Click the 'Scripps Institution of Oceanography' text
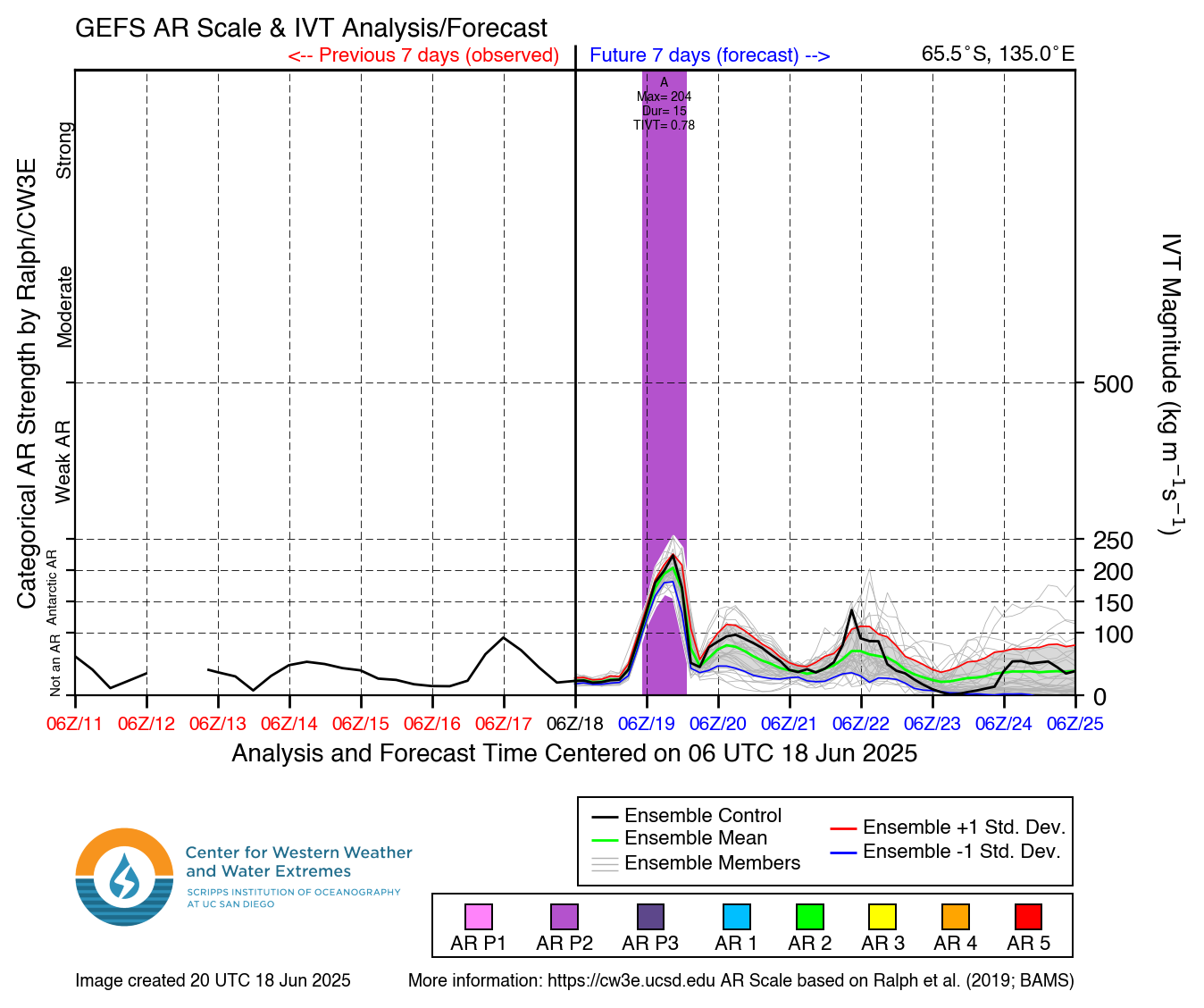 (x=294, y=892)
